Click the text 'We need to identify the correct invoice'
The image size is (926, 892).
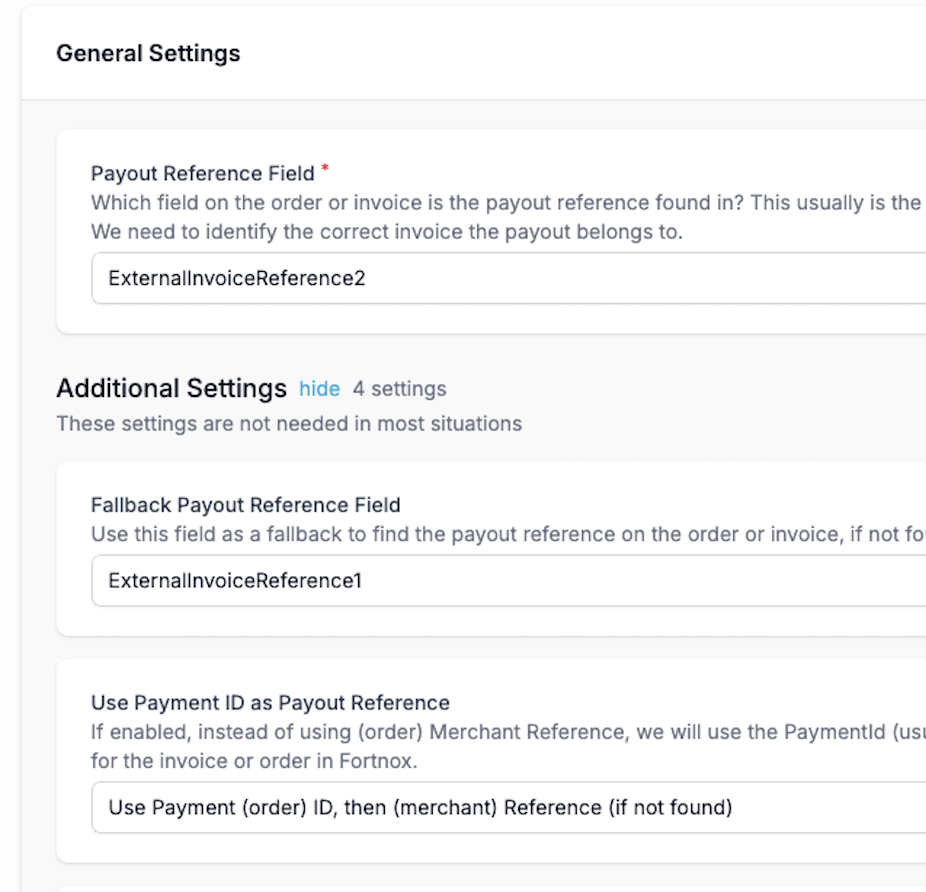pos(278,232)
